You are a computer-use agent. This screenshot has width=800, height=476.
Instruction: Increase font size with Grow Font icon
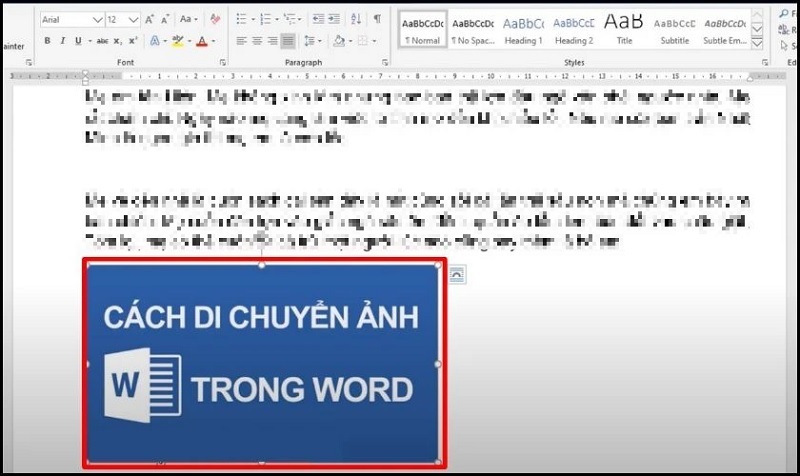coord(149,20)
